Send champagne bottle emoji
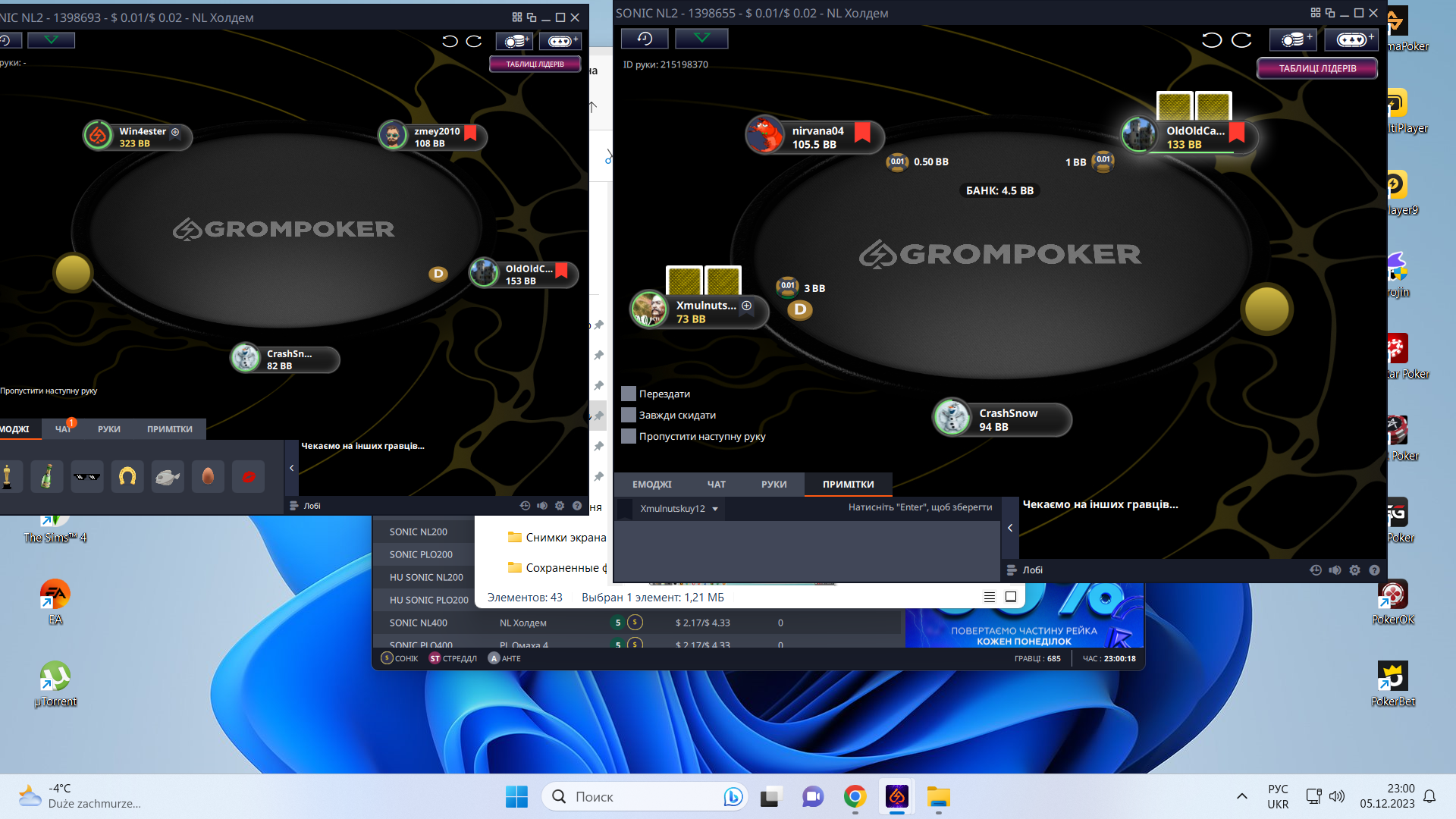Screen dimensions: 1456x819 click(47, 476)
